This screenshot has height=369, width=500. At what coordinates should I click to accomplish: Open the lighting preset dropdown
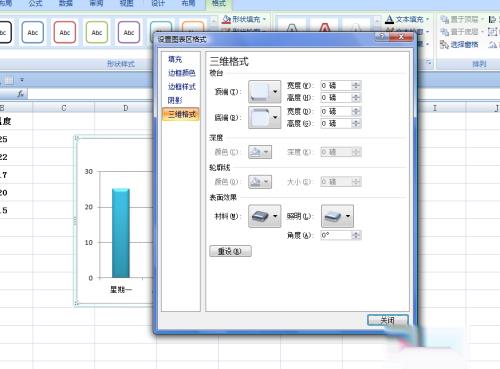pos(337,216)
